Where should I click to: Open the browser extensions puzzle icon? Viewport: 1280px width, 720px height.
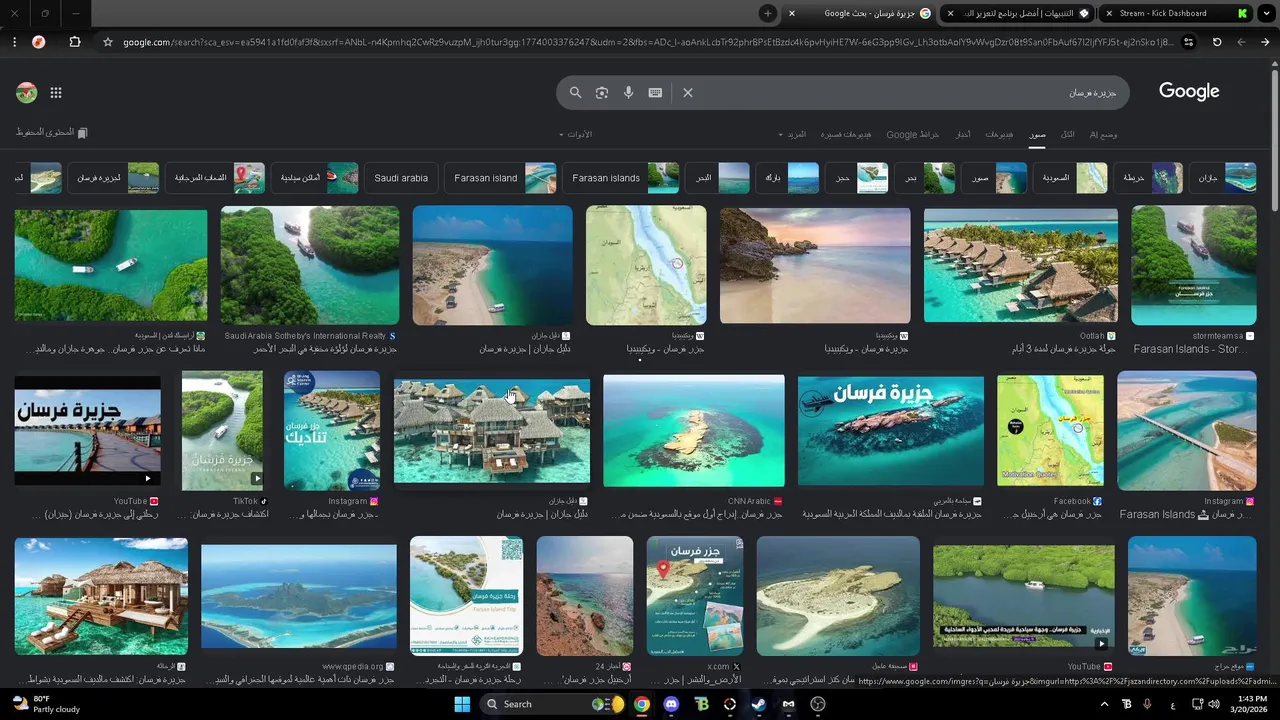pyautogui.click(x=75, y=42)
